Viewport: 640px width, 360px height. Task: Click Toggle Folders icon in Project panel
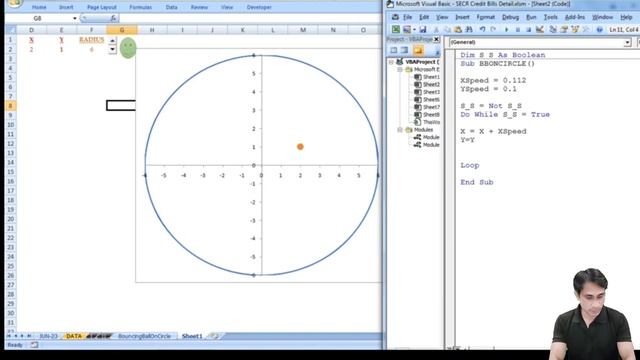click(418, 50)
